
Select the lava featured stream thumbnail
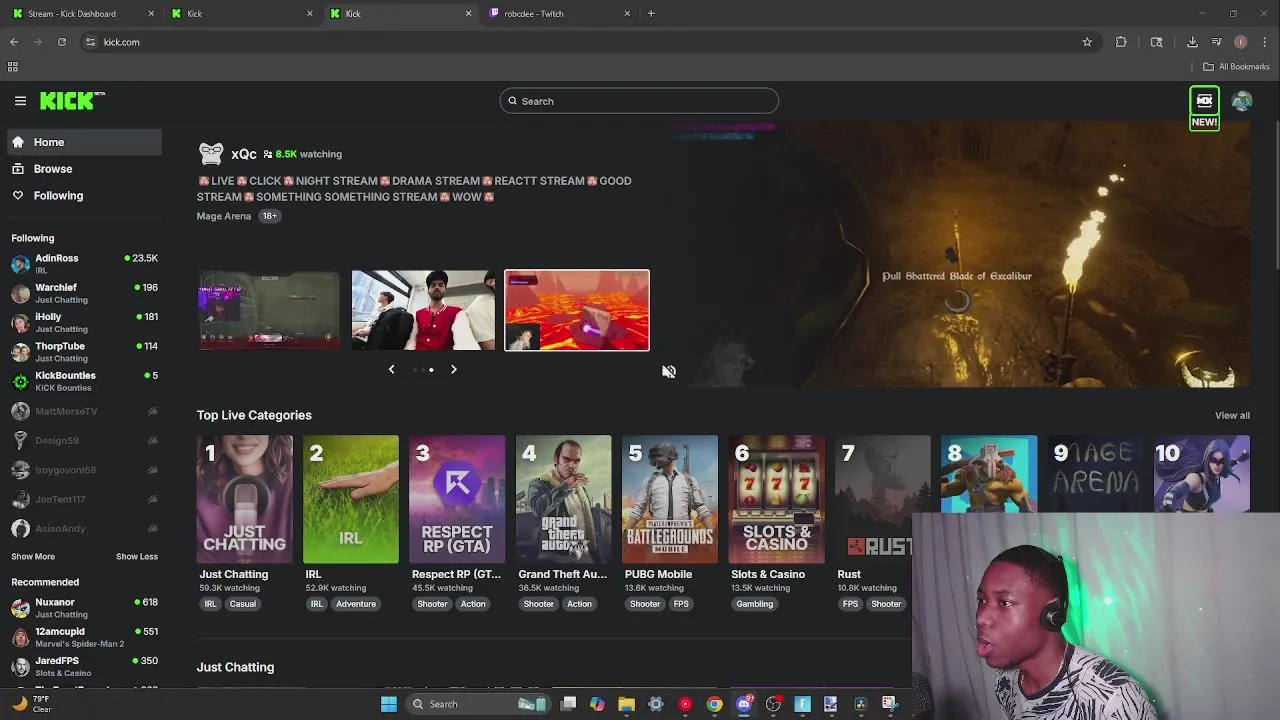pos(577,310)
